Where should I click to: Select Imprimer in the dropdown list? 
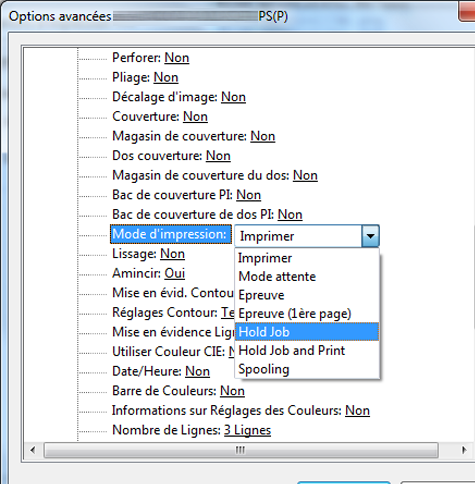pos(307,258)
